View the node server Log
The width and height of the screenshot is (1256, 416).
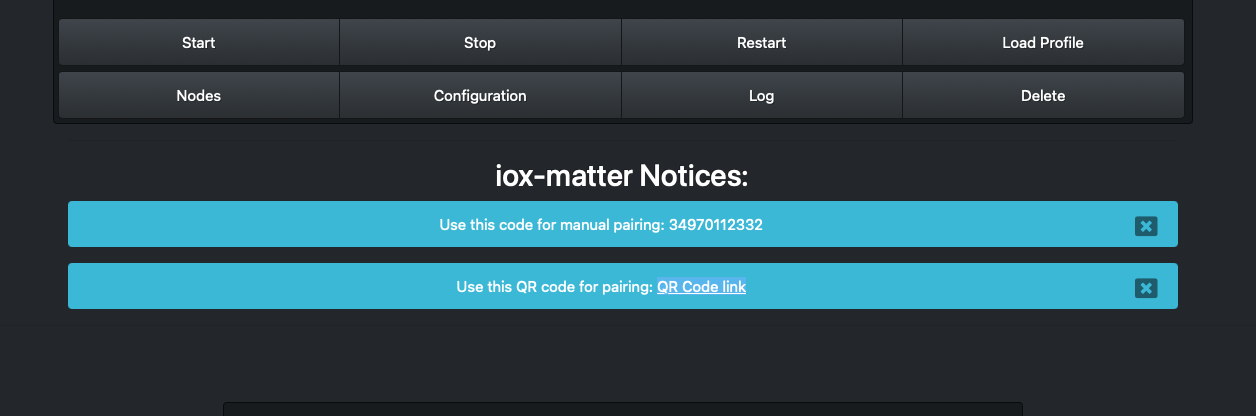(x=761, y=96)
